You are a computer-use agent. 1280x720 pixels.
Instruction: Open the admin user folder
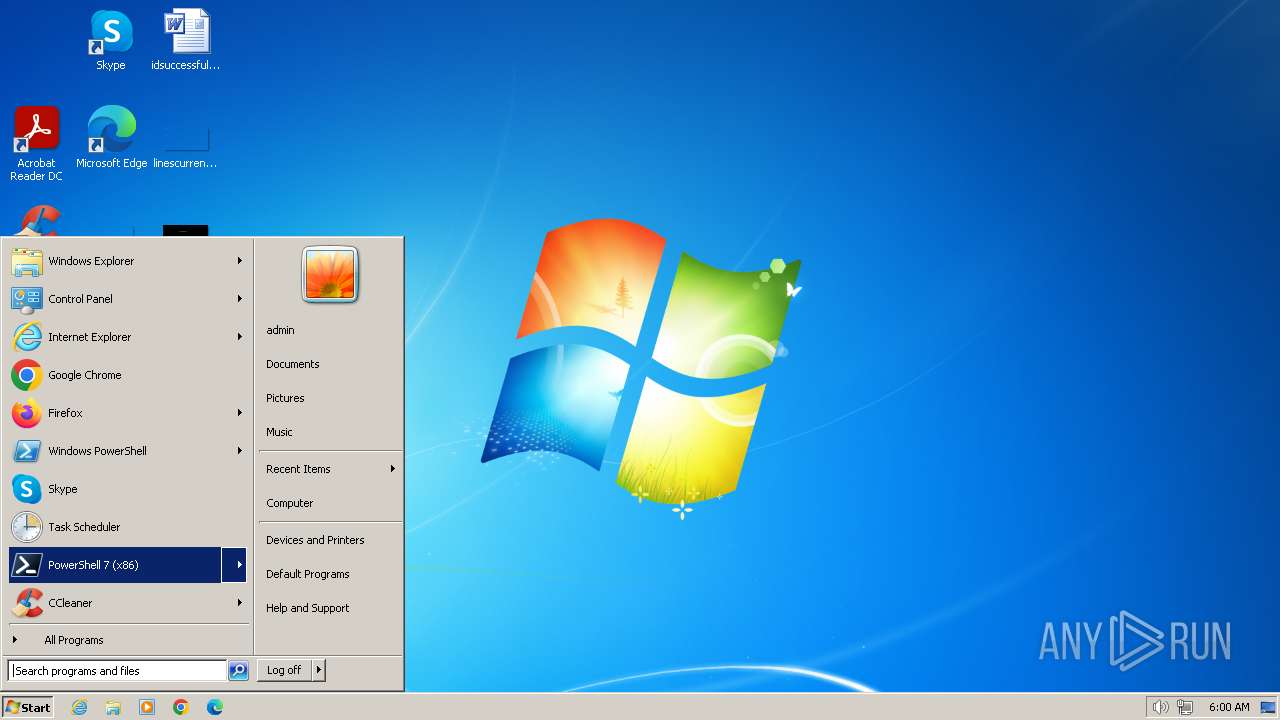click(280, 330)
